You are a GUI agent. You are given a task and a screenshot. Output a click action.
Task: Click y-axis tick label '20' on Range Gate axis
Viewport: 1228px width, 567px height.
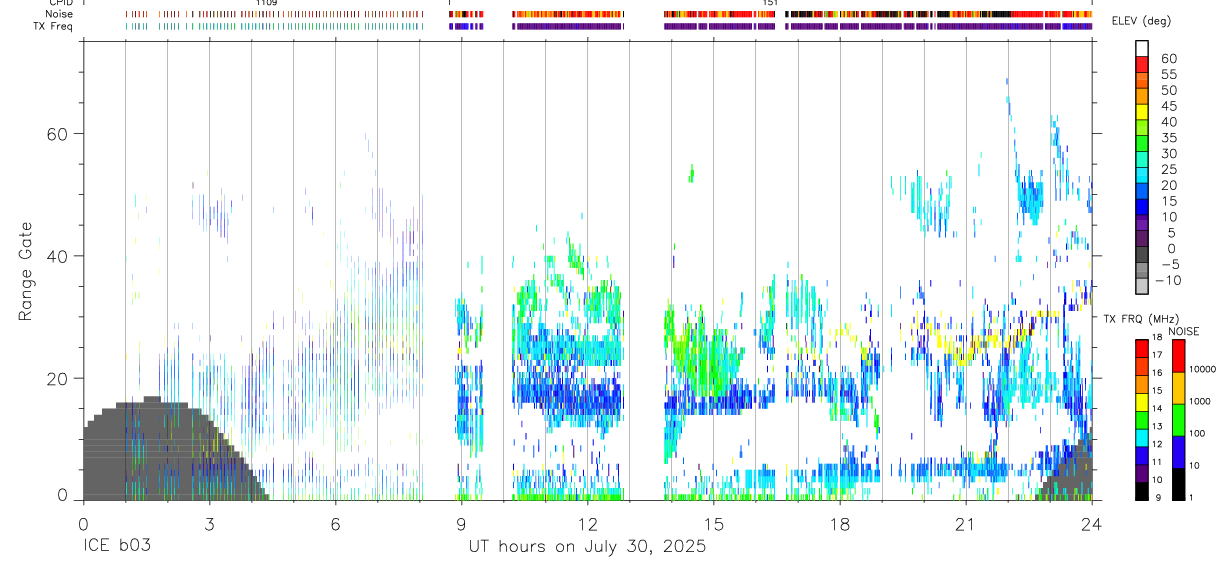(x=56, y=378)
